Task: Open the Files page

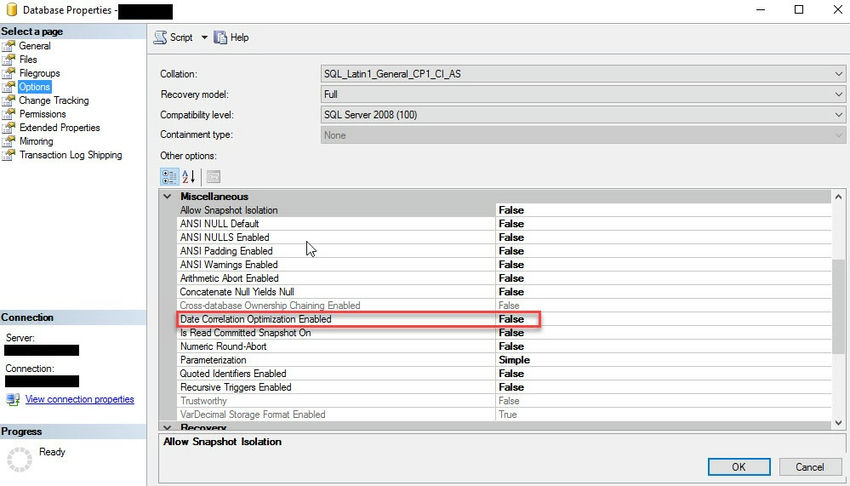Action: point(28,60)
